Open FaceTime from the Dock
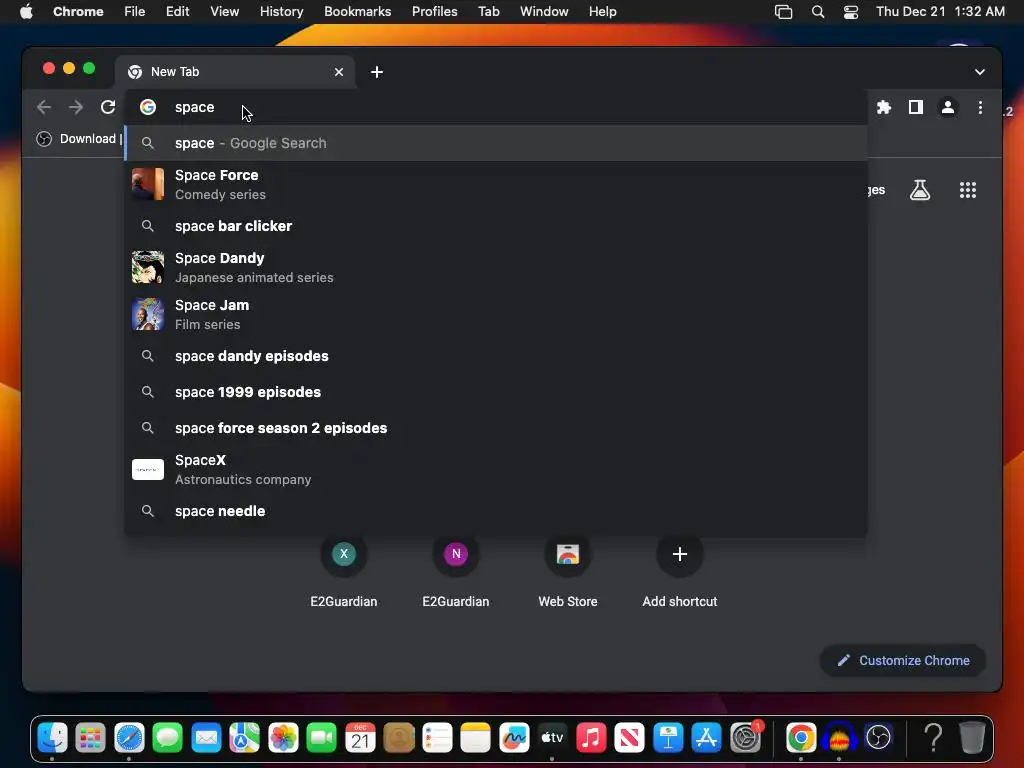Image resolution: width=1024 pixels, height=768 pixels. point(321,738)
